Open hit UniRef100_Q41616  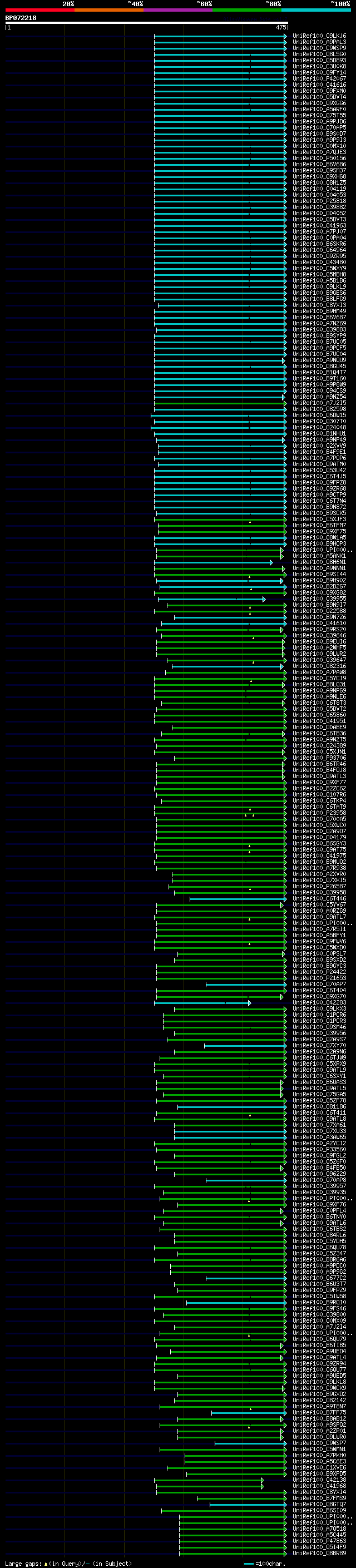pyautogui.click(x=319, y=85)
